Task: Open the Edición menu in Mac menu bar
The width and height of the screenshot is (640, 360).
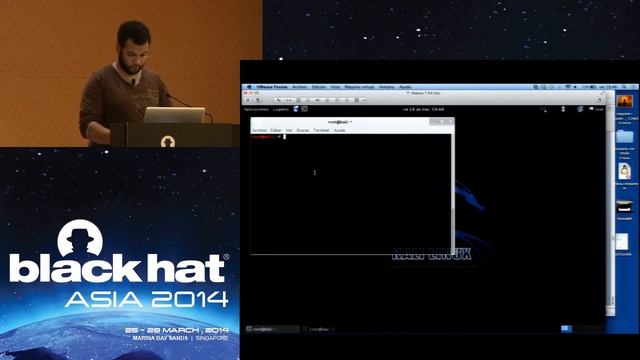Action: (318, 87)
